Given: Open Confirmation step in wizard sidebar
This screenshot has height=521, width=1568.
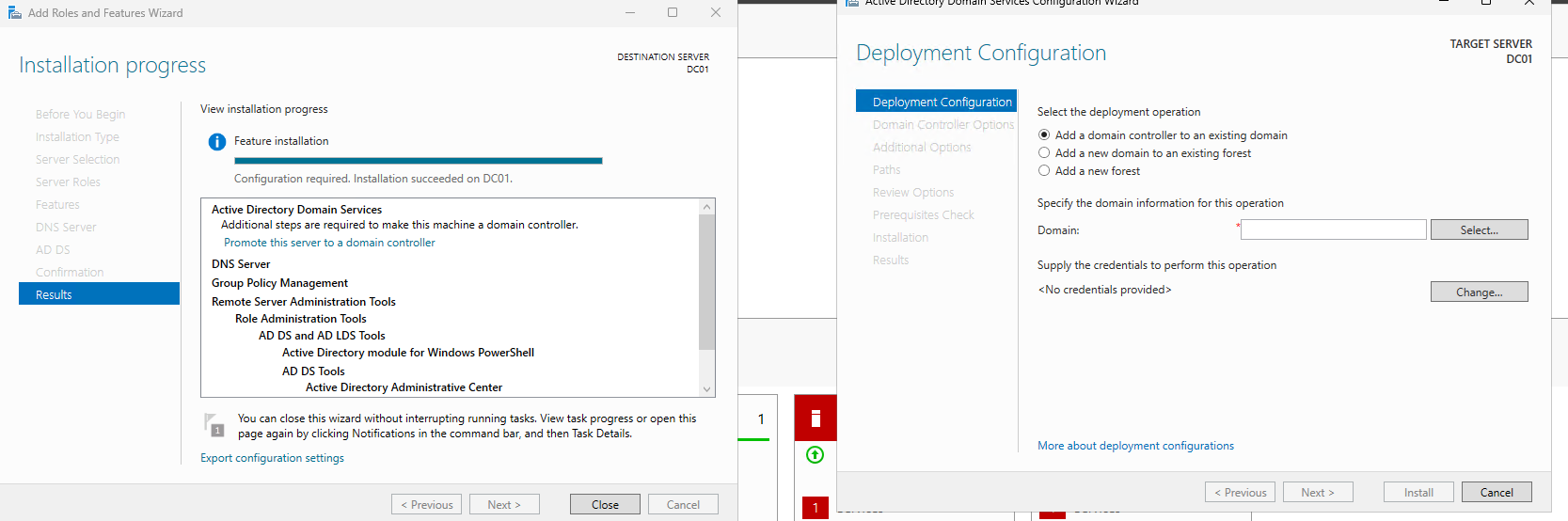Looking at the screenshot, I should pos(70,273).
